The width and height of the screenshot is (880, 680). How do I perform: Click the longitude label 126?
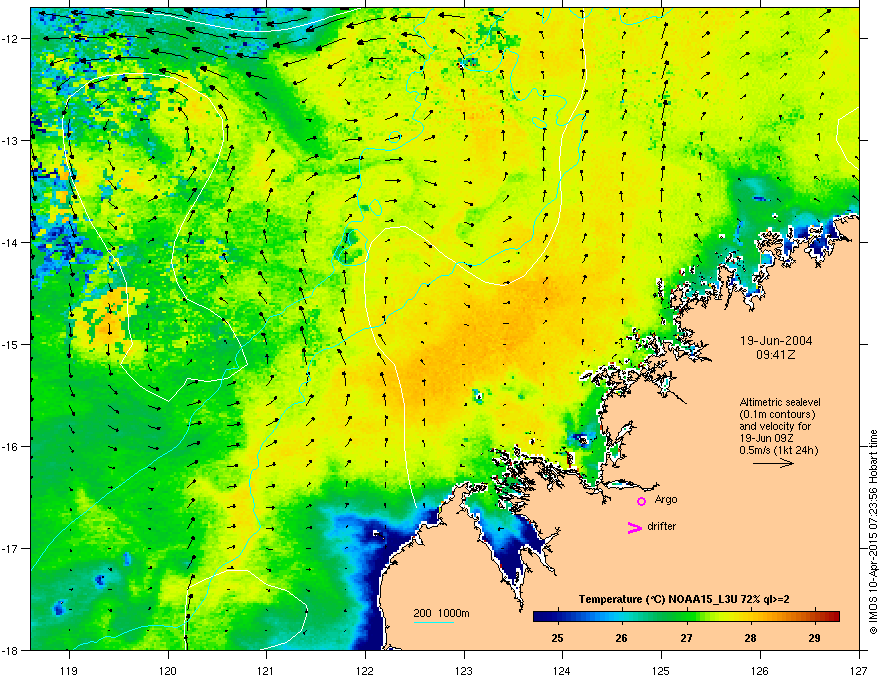(760, 670)
